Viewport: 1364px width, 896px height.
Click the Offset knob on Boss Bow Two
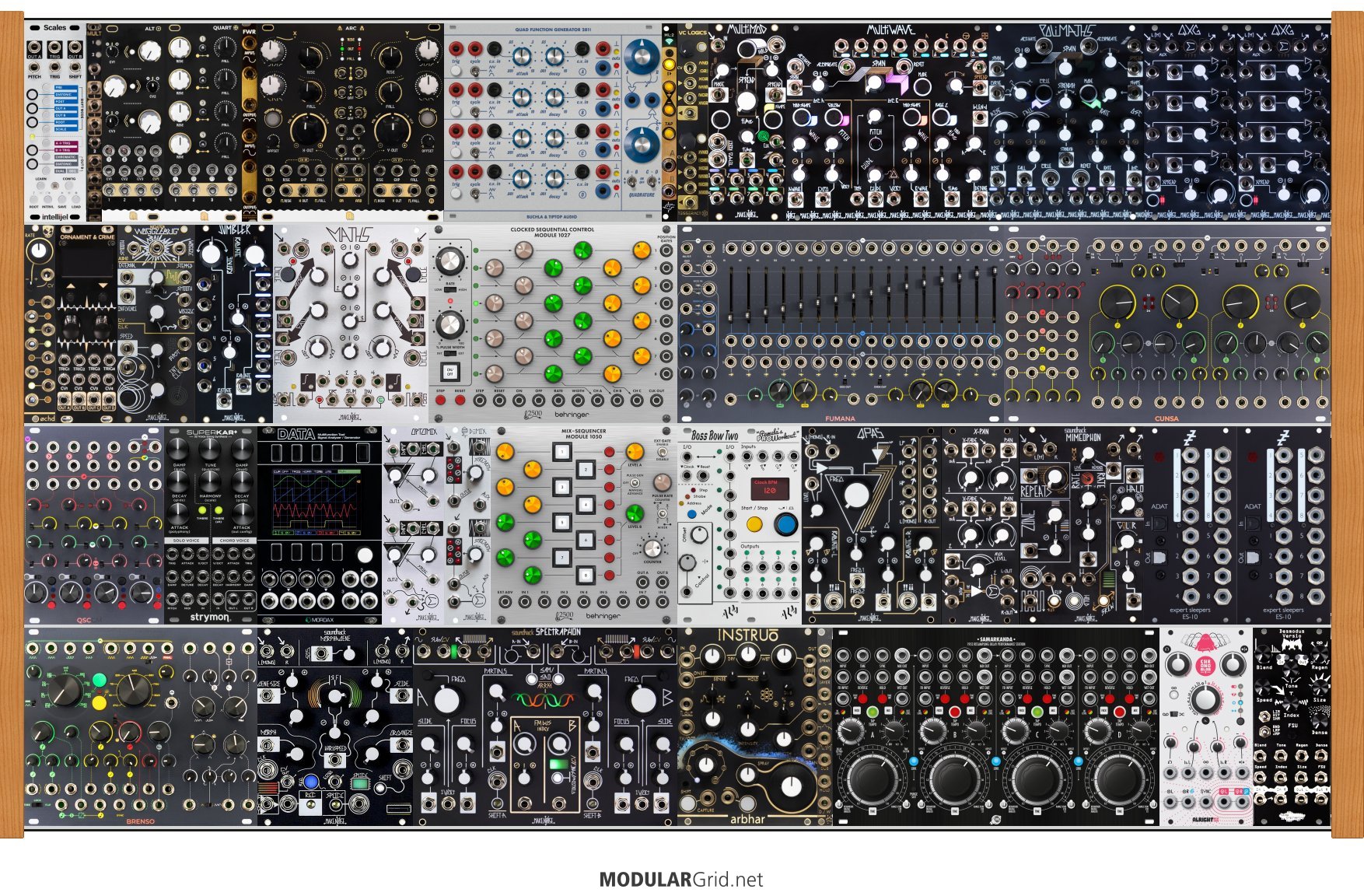click(700, 535)
